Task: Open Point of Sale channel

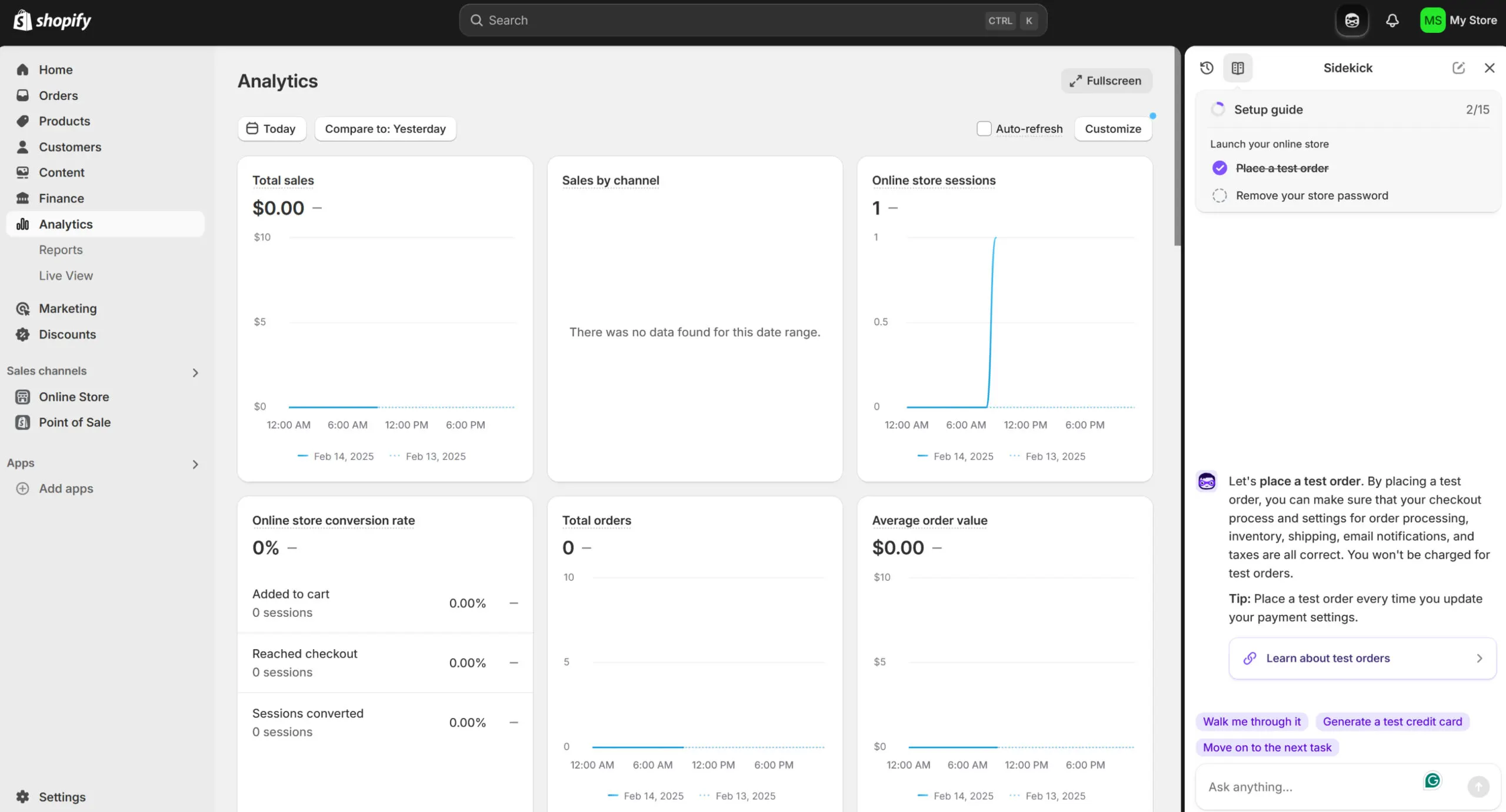Action: 75,422
